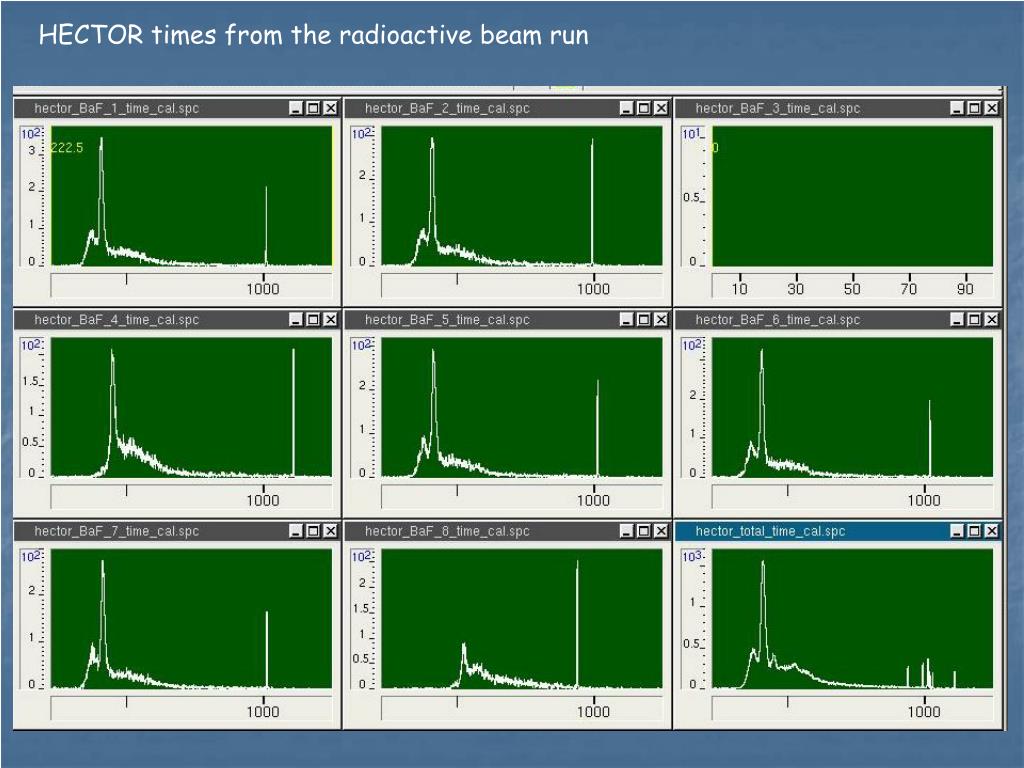Click the 1000 tick label under BaF_1 plot

[x=263, y=289]
